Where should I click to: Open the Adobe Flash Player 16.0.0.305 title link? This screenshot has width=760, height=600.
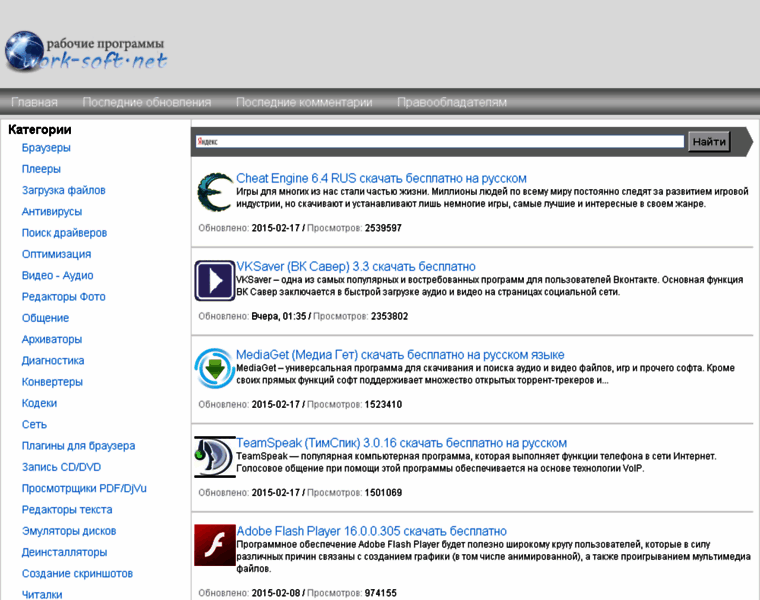click(x=372, y=531)
